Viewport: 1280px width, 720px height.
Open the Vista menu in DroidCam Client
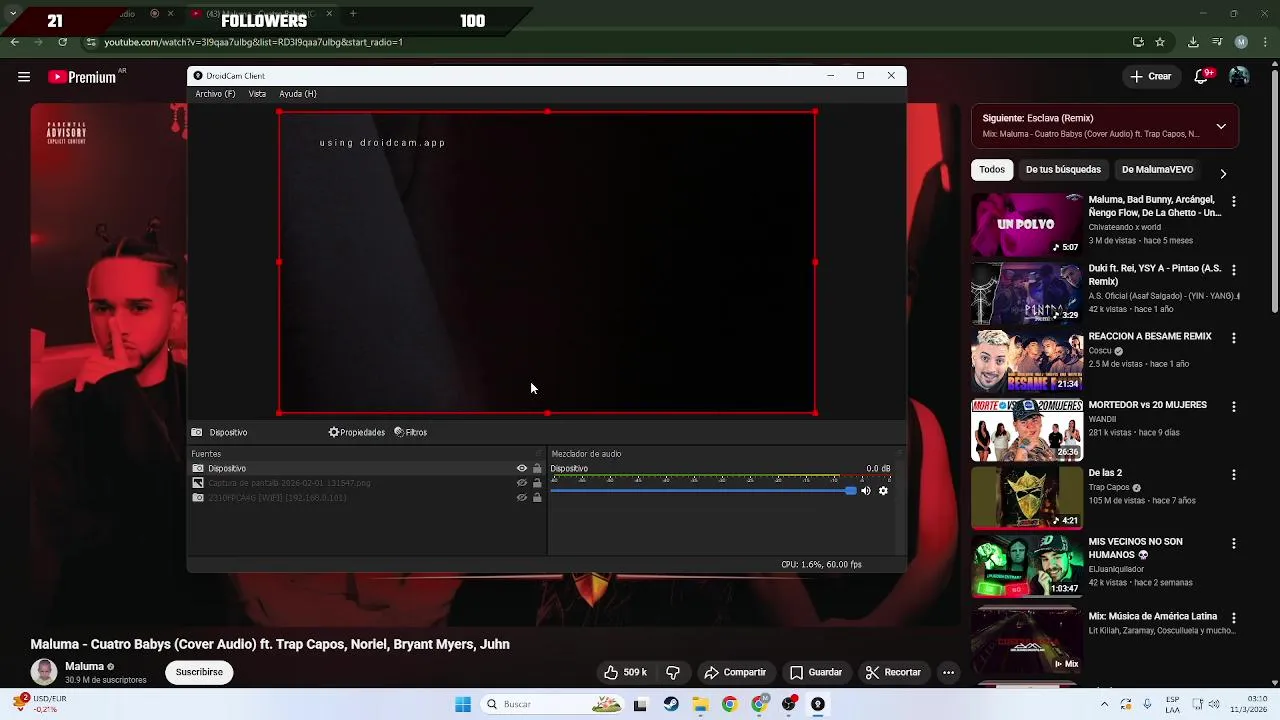[x=257, y=94]
